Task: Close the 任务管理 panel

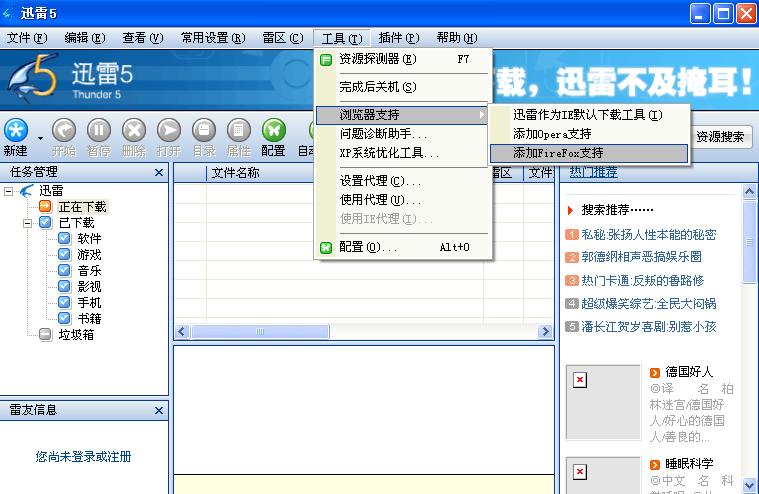Action: pyautogui.click(x=159, y=172)
